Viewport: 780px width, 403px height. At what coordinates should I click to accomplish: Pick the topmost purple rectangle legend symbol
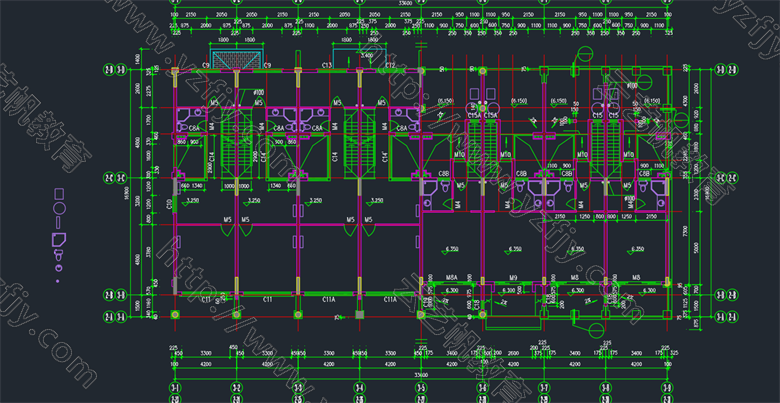[x=58, y=194]
